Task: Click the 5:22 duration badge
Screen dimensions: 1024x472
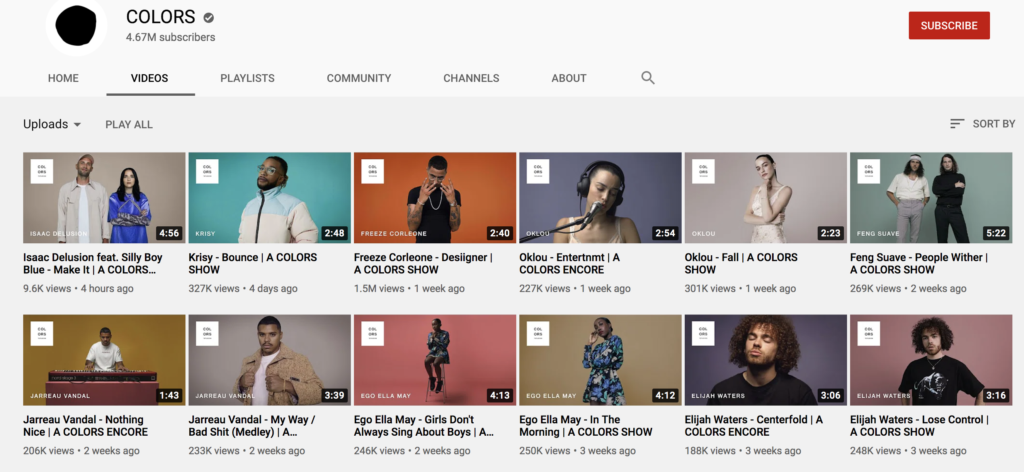Action: 996,233
